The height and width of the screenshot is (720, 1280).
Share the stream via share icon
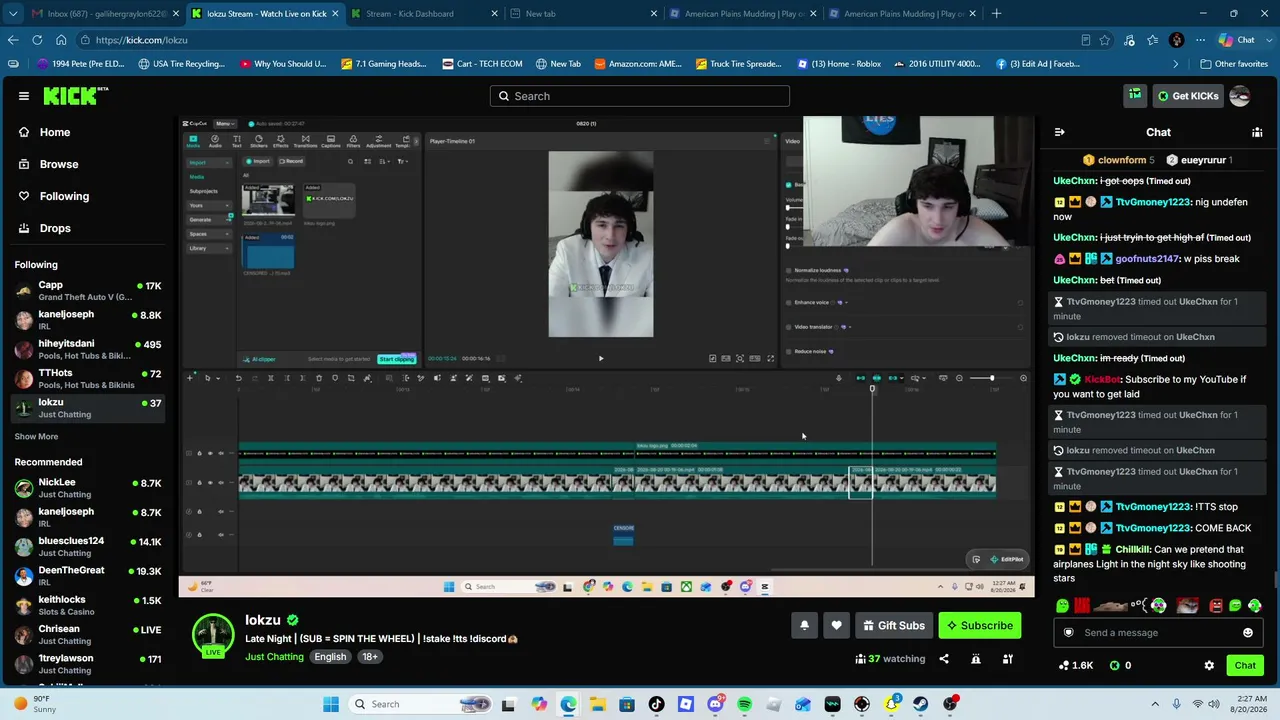pos(944,659)
